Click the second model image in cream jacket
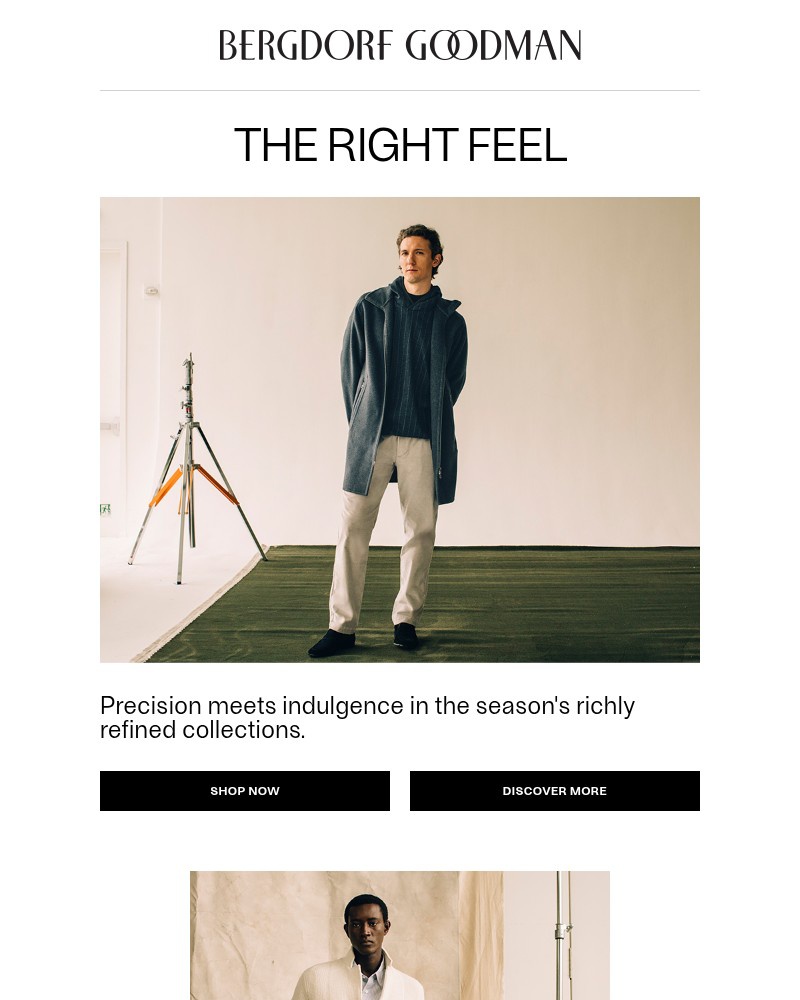The height and width of the screenshot is (1000, 800). tap(400, 936)
